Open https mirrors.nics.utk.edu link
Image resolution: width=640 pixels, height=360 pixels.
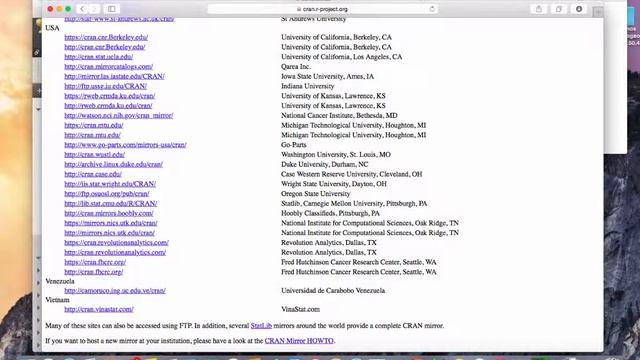(x=111, y=223)
